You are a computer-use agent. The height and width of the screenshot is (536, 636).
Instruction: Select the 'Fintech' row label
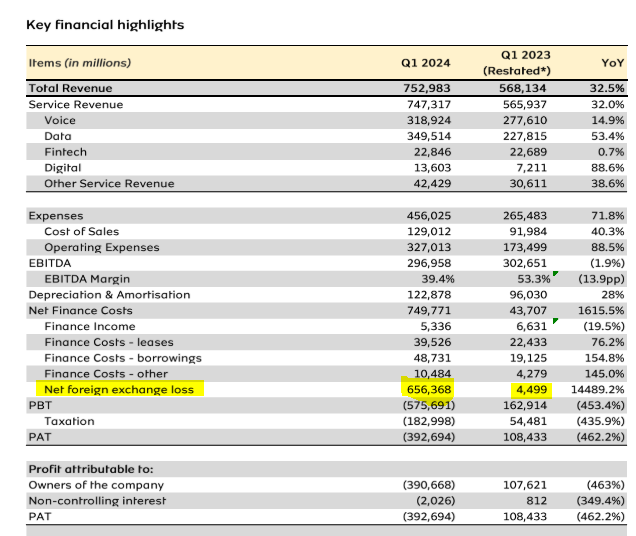coord(65,152)
